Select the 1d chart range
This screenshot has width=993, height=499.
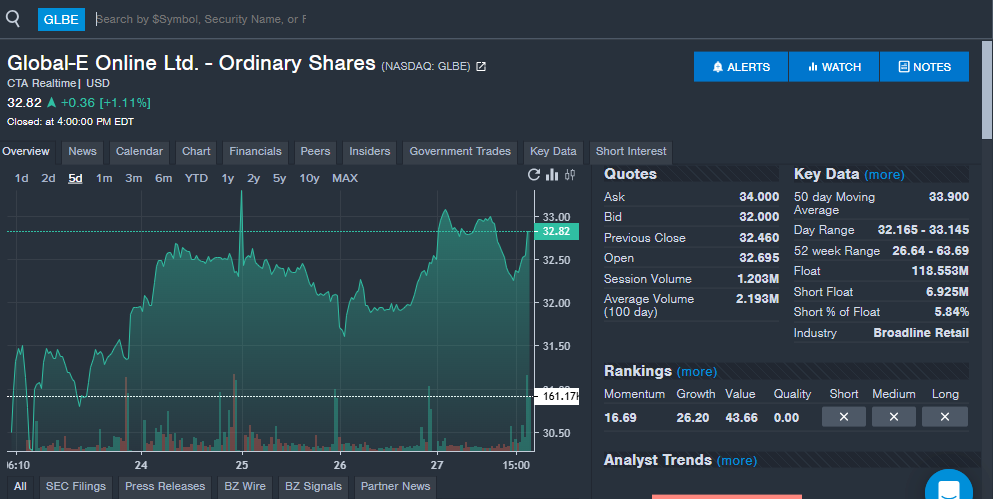(x=22, y=179)
